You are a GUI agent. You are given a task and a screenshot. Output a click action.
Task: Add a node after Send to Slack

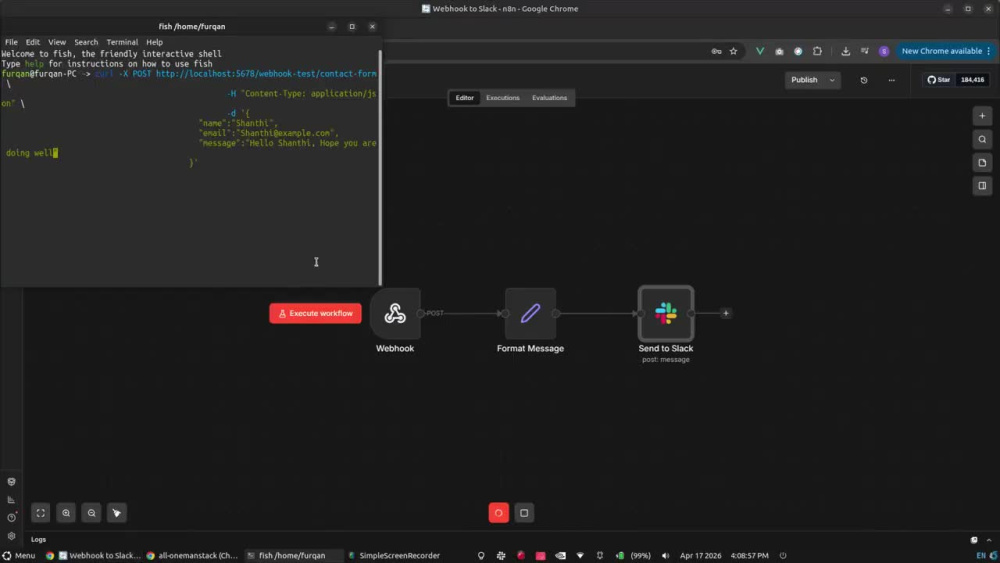pos(726,313)
